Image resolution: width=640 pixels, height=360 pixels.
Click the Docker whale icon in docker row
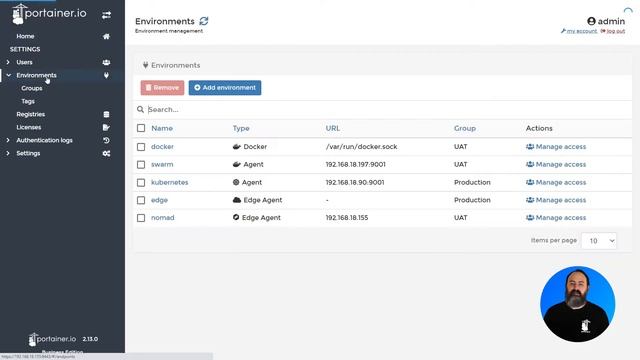(236, 147)
